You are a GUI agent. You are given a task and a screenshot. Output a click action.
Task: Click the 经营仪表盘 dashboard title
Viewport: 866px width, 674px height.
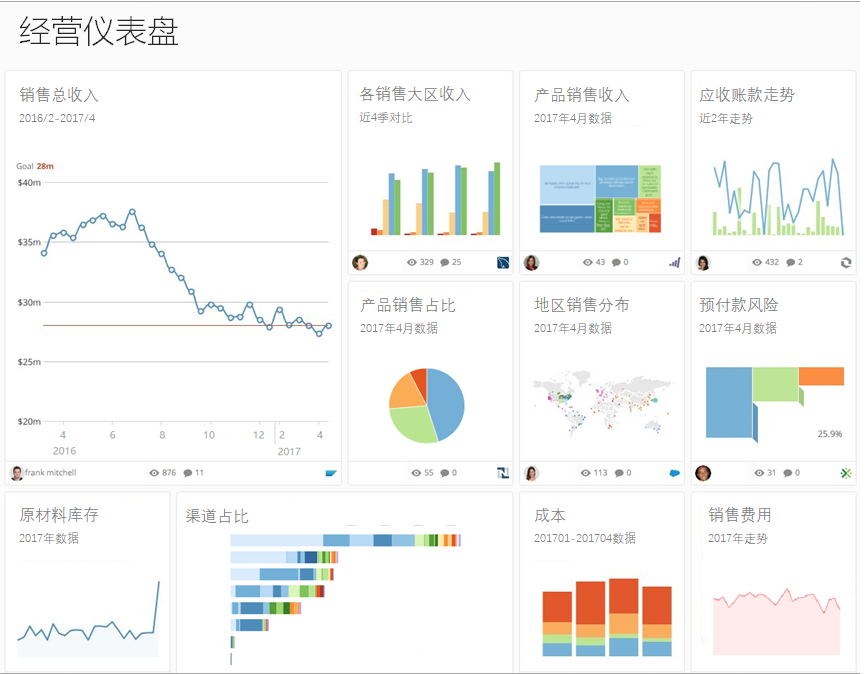98,32
